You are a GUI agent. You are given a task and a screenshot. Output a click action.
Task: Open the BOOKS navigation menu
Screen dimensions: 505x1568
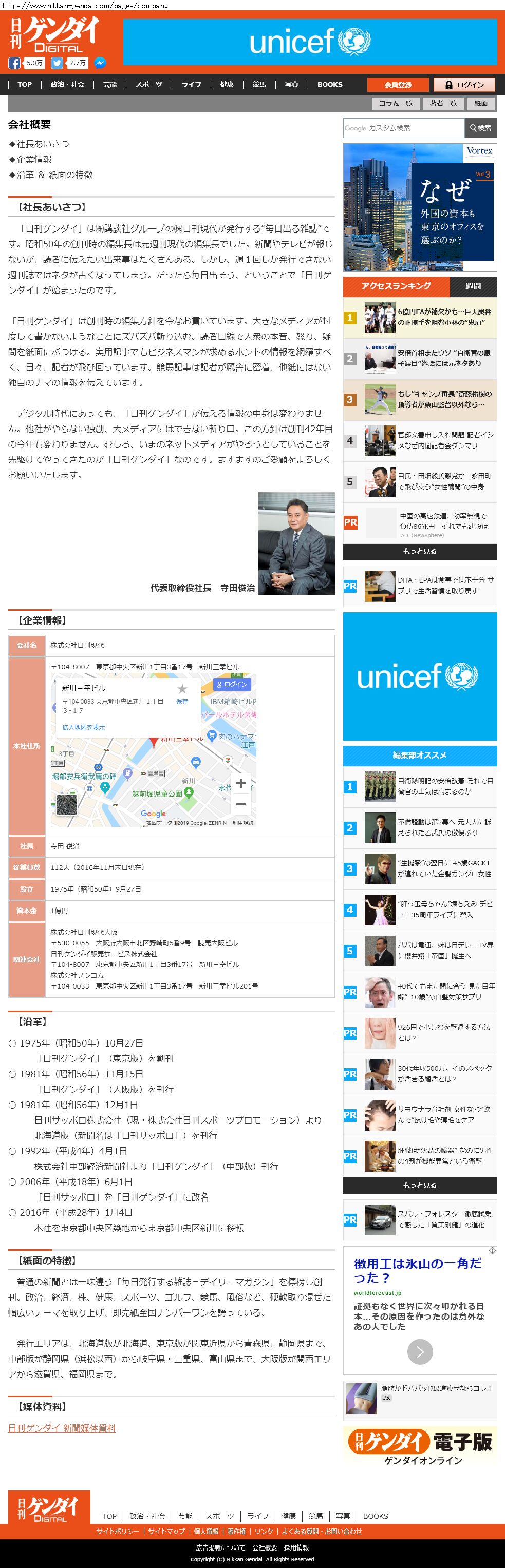329,85
